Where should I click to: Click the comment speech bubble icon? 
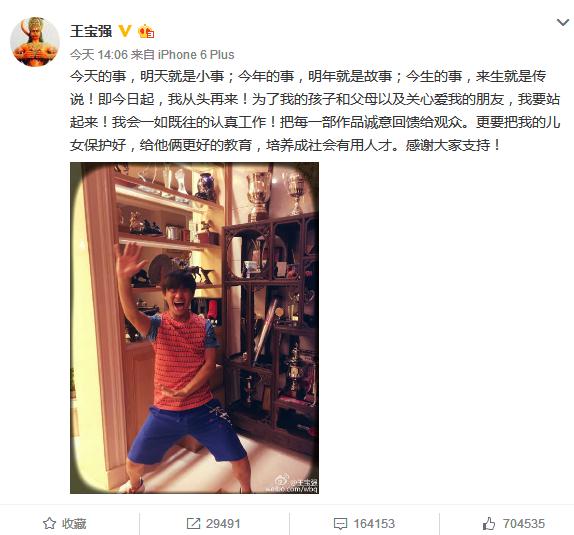point(340,524)
